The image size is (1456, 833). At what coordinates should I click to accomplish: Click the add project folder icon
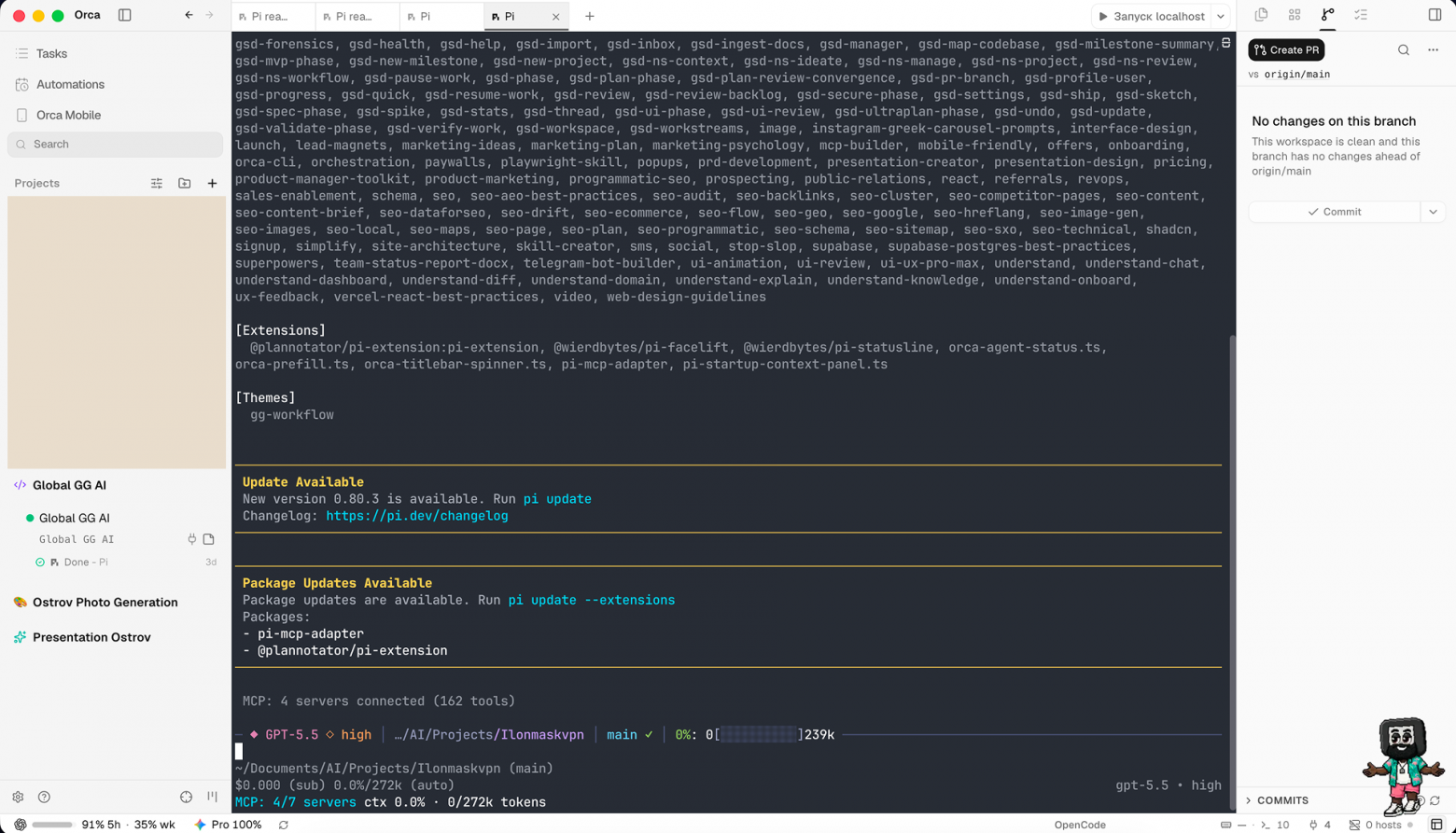click(185, 184)
